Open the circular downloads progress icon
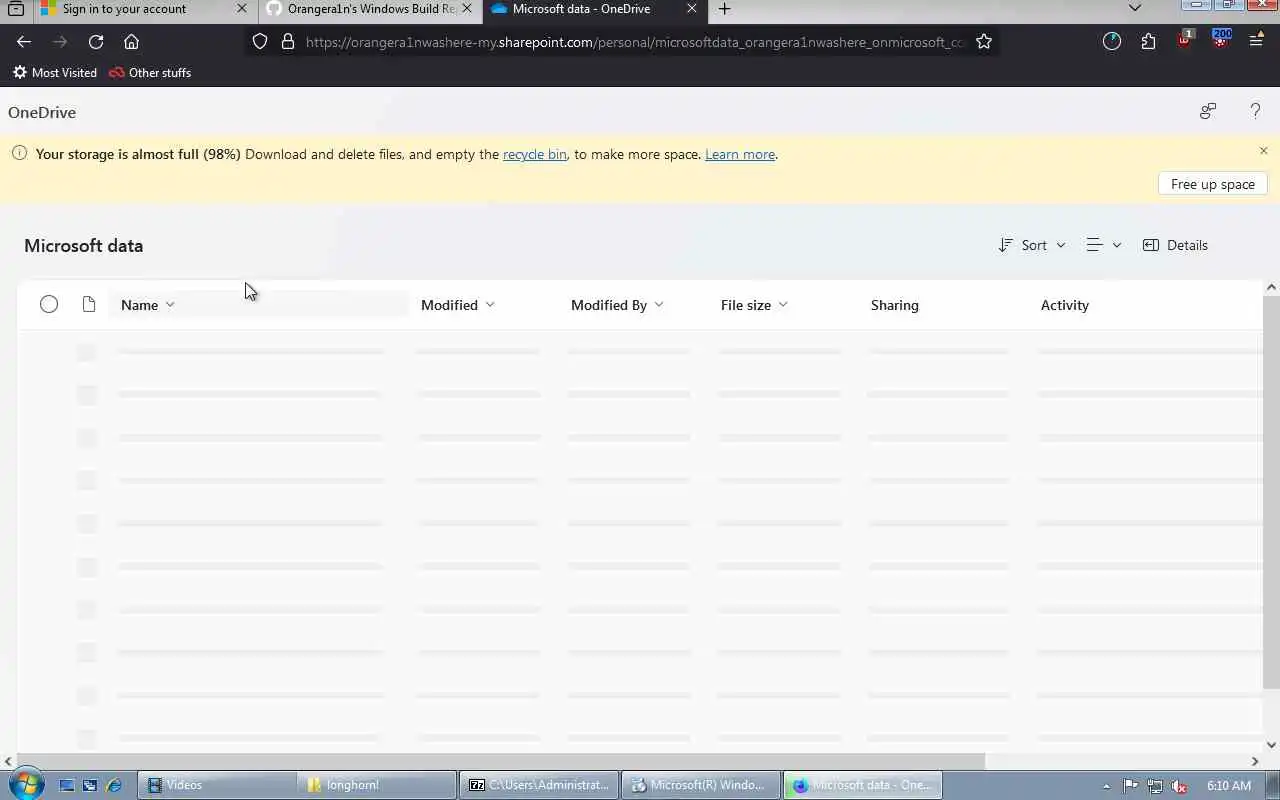1280x800 pixels. coord(1112,42)
